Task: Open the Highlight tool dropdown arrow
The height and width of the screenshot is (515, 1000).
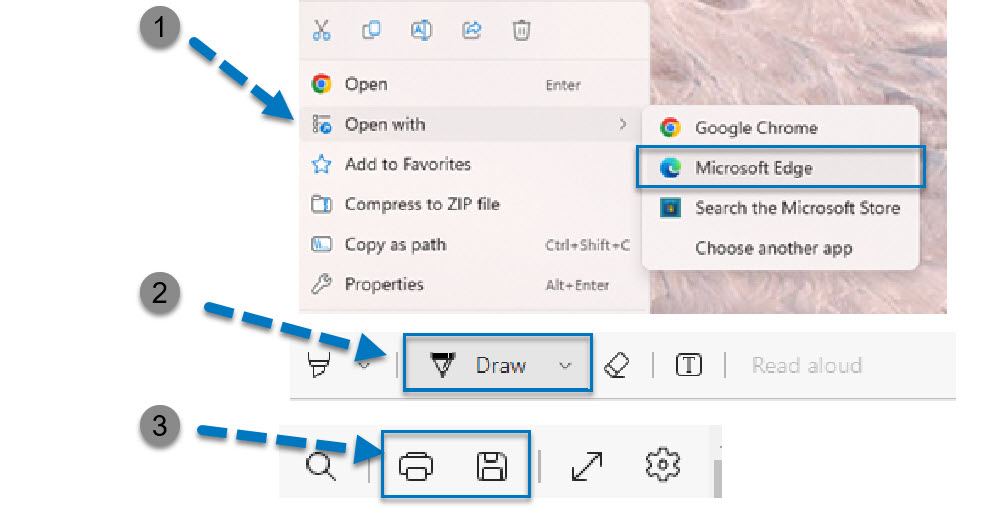Action: point(364,365)
